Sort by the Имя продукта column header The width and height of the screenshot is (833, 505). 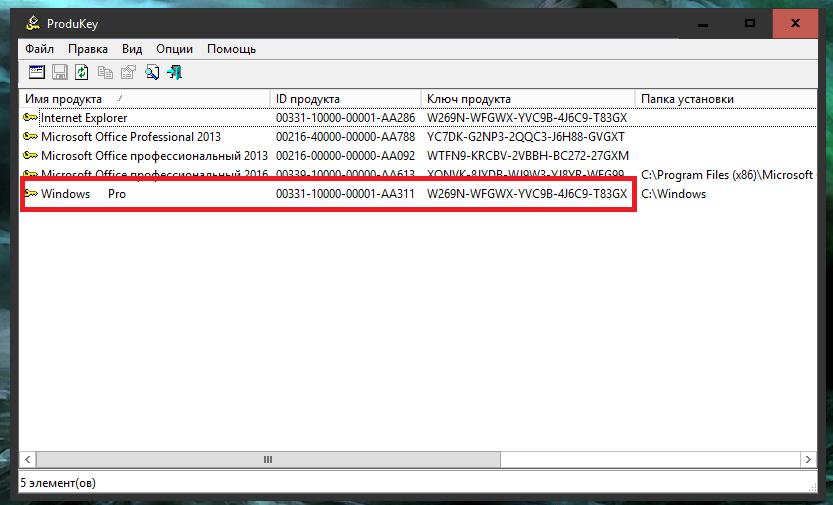tap(144, 99)
